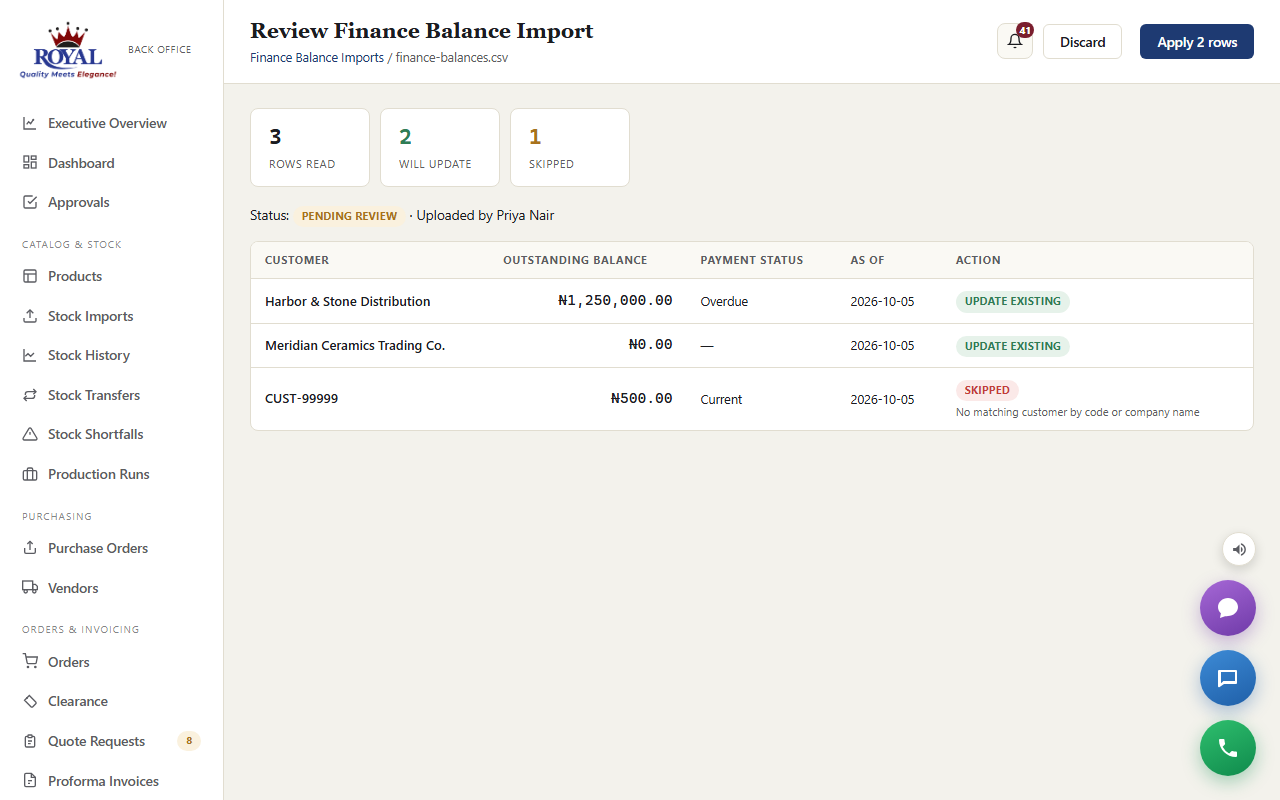Click the Customer column header
Image resolution: width=1280 pixels, height=800 pixels.
[x=297, y=260]
